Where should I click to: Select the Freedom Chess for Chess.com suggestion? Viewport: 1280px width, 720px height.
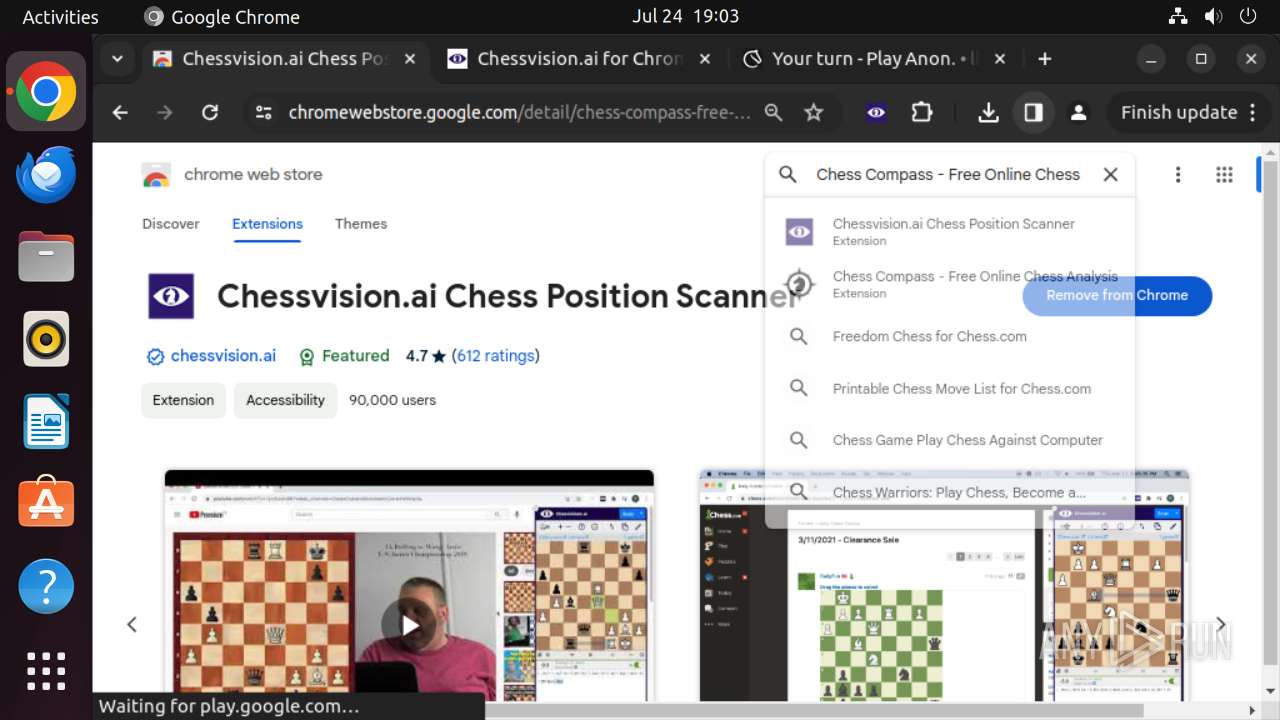tap(950, 337)
